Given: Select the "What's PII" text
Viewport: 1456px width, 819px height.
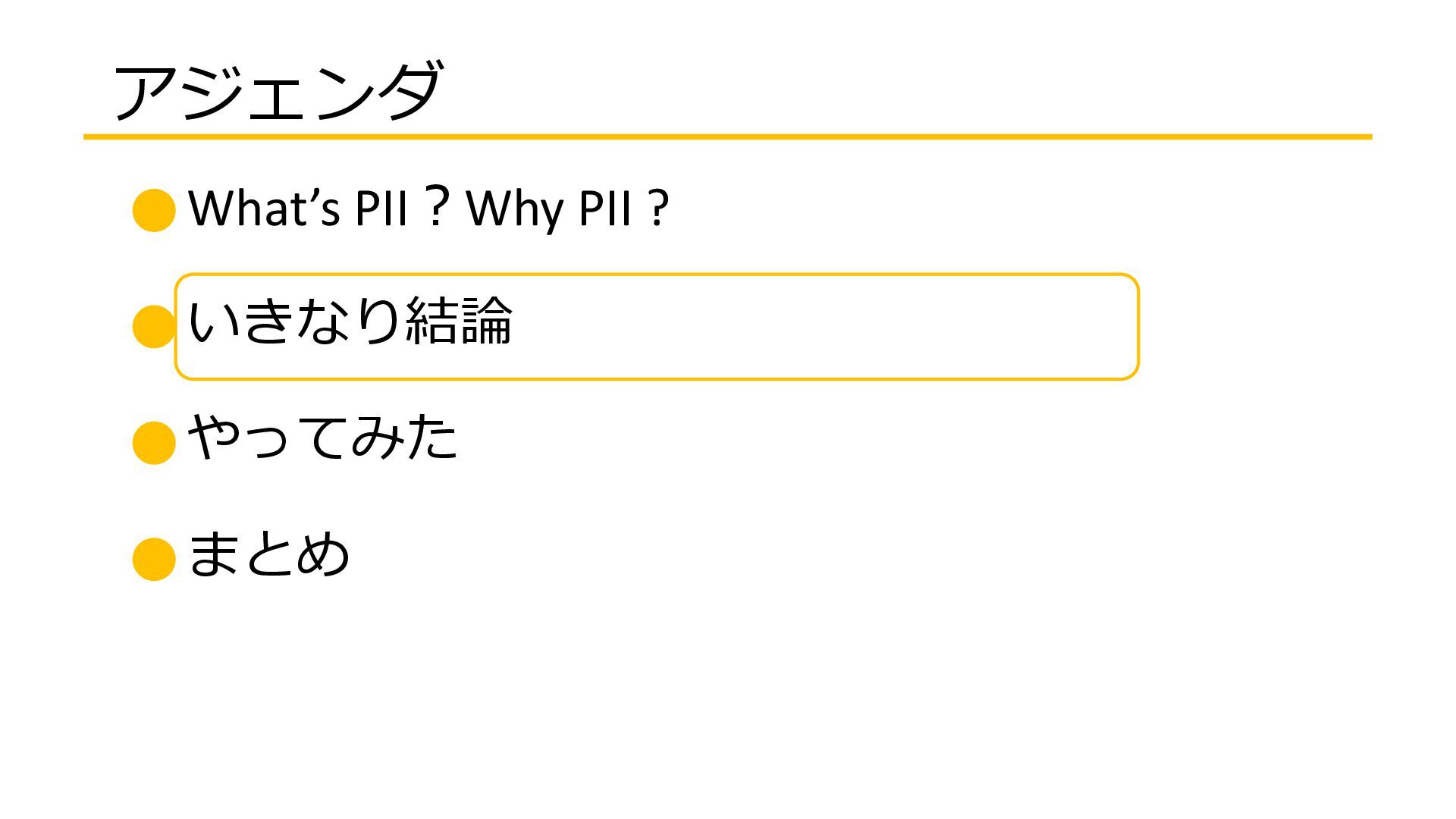Looking at the screenshot, I should tap(298, 208).
